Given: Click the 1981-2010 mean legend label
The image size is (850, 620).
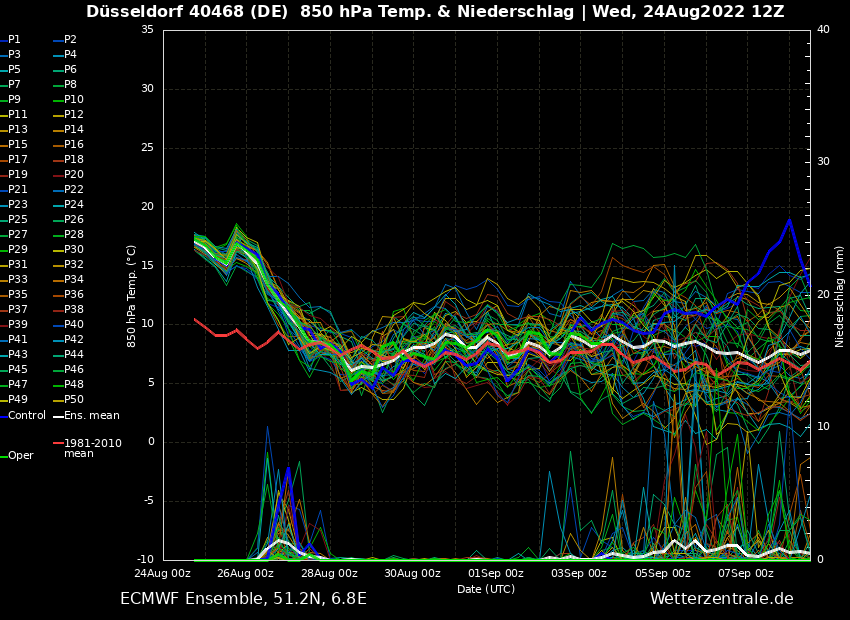Looking at the screenshot, I should 92,448.
